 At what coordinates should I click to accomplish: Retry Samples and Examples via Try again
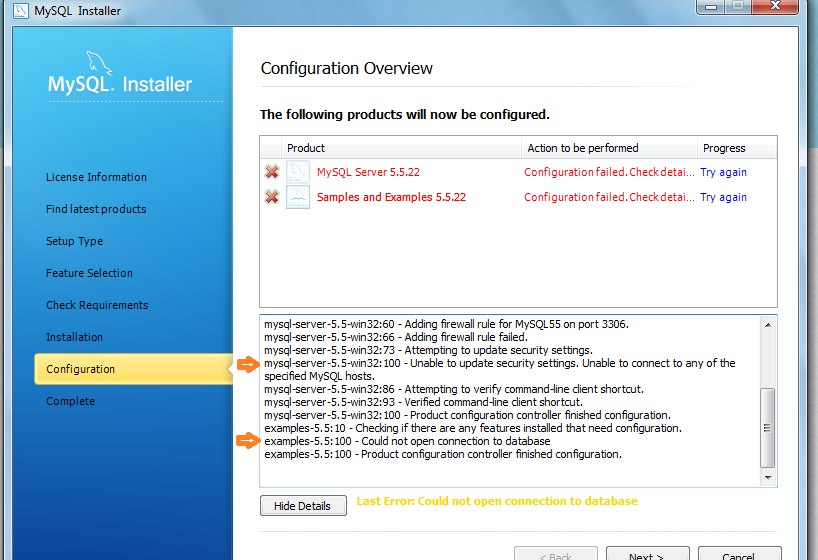(723, 197)
